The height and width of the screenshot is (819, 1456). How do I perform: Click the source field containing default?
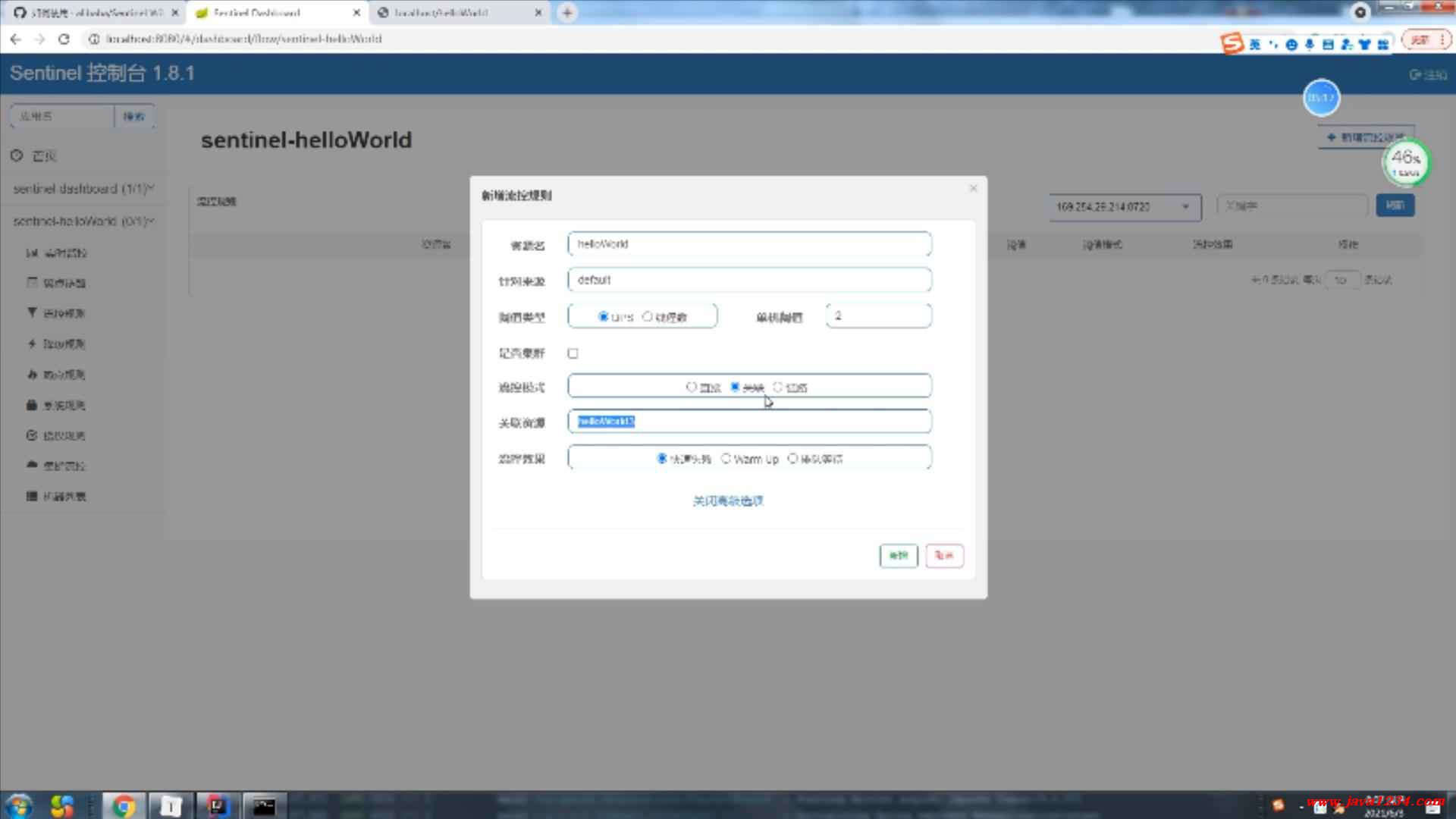click(749, 280)
